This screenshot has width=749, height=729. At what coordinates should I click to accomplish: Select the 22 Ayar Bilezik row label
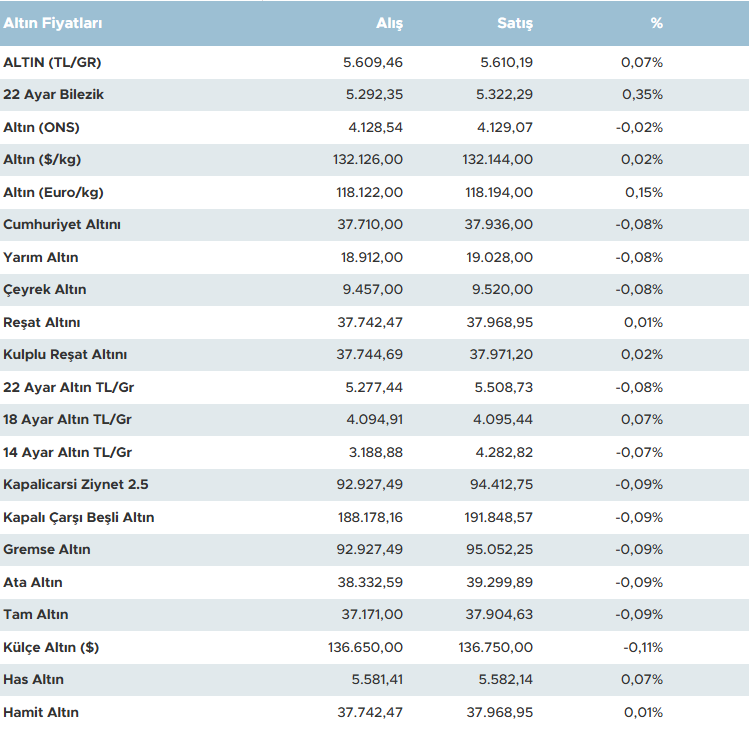(54, 95)
